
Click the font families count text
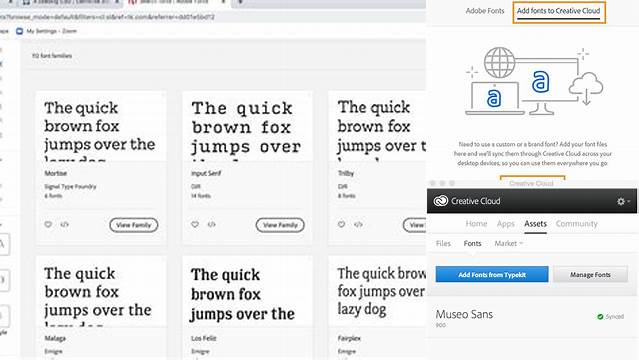point(52,56)
